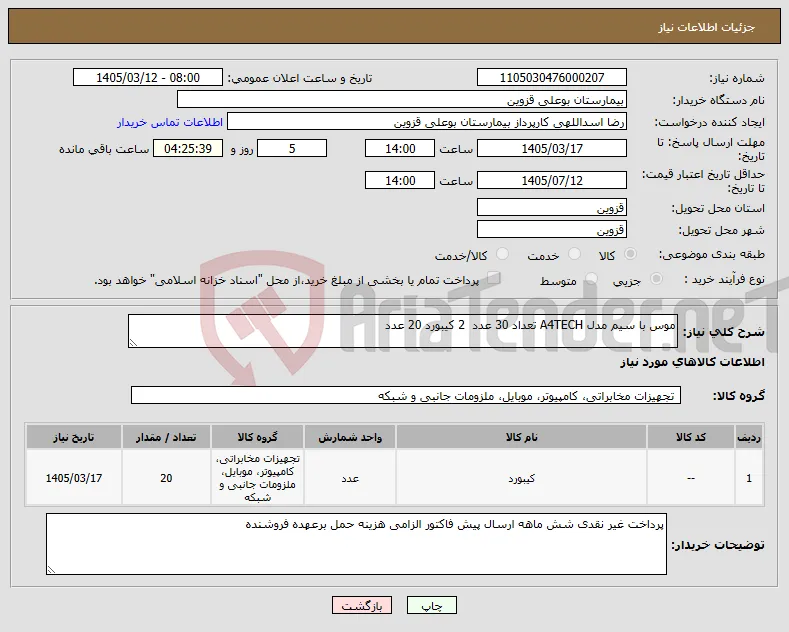Click the تعداد / مقدار column header
789x632 pixels.
pos(166,437)
